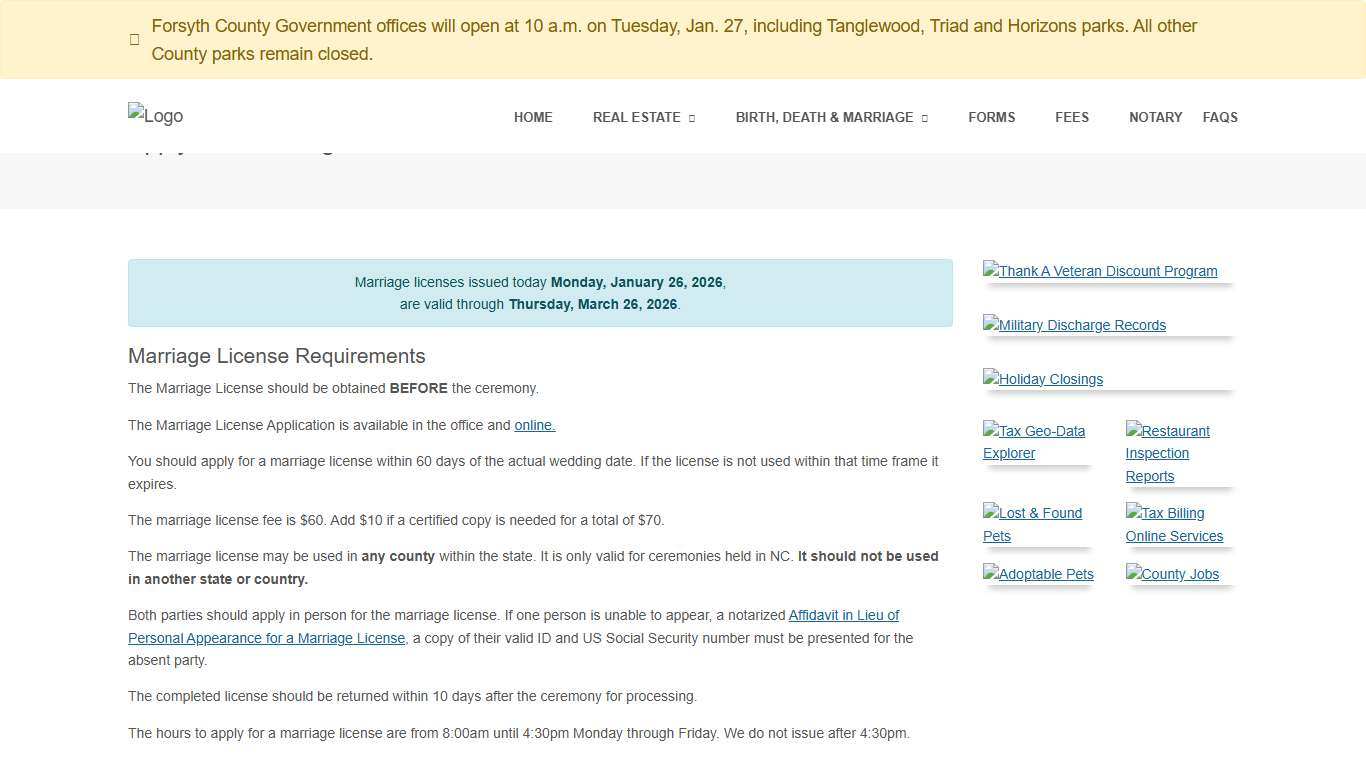Image resolution: width=1366 pixels, height=768 pixels.
Task: Select FEES from the navigation bar
Action: pos(1072,117)
